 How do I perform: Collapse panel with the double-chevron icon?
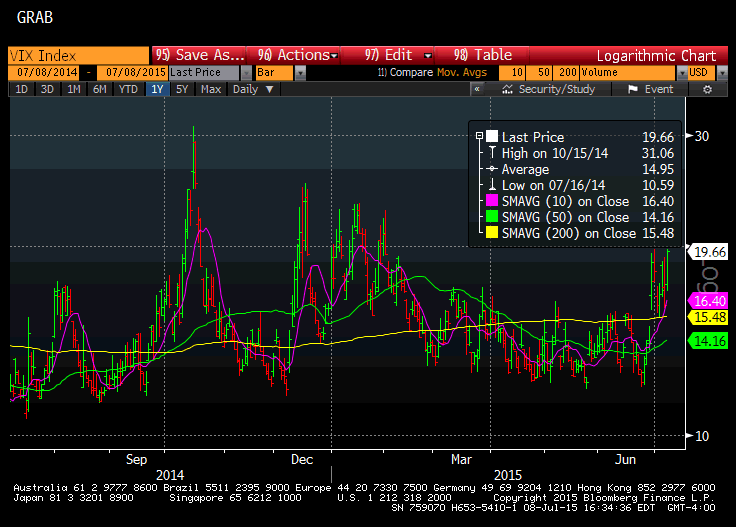coord(477,89)
